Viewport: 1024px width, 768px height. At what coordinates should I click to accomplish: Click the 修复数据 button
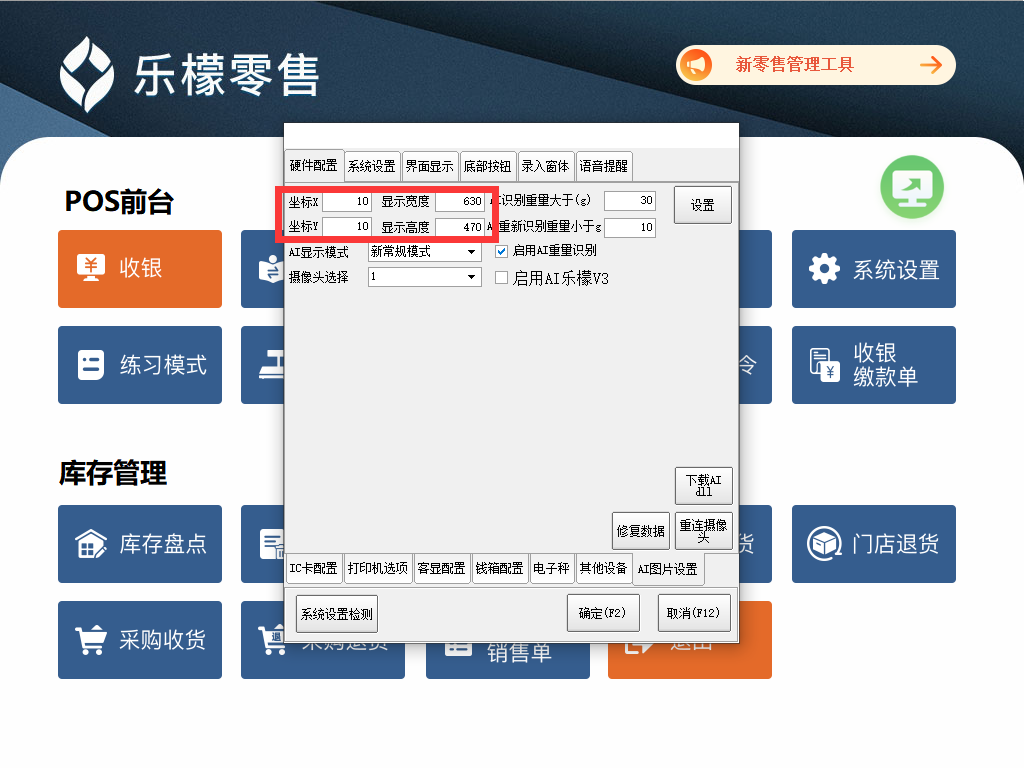[641, 531]
